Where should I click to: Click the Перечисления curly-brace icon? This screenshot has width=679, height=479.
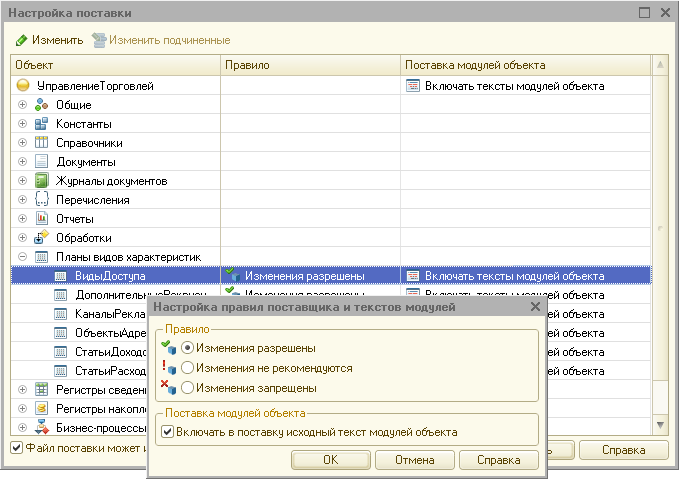42,200
